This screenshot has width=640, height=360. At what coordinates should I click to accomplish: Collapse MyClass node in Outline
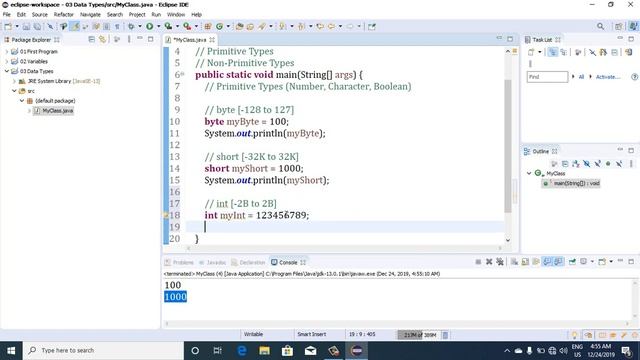(x=529, y=173)
